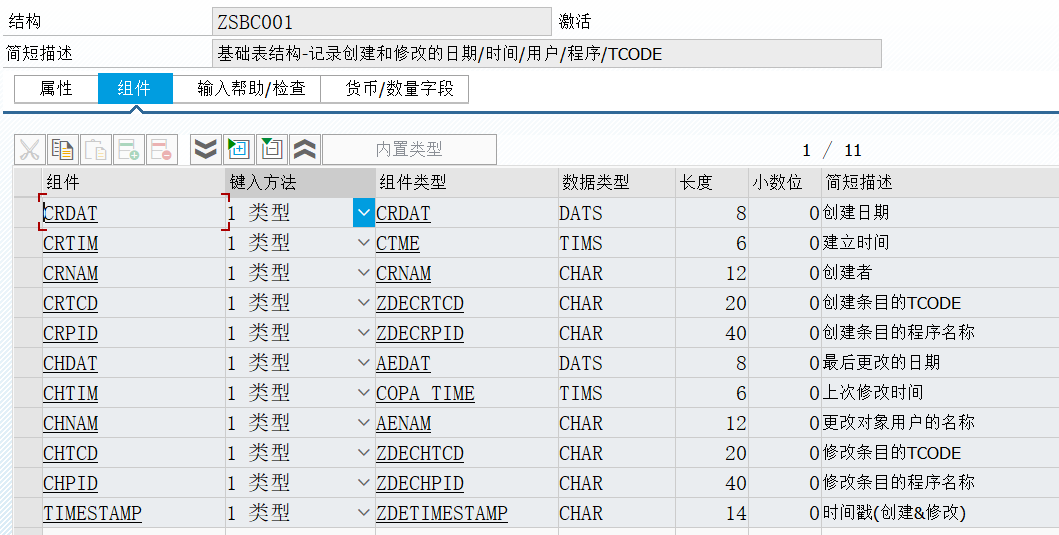Screen dimensions: 1059x535
Task: Click the Delete Row icon
Action: tap(162, 149)
